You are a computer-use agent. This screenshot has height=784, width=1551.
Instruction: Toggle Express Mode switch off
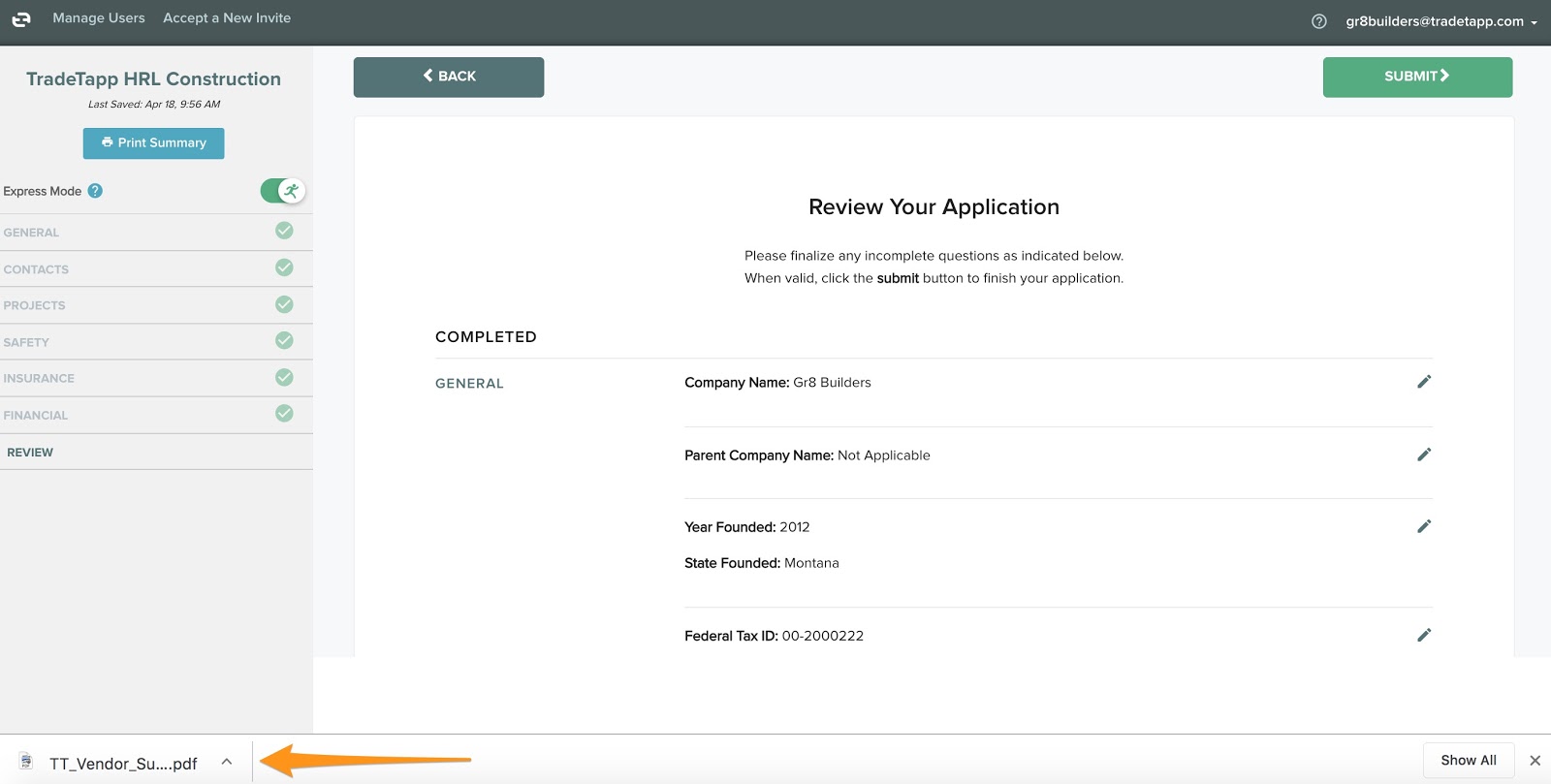click(282, 191)
